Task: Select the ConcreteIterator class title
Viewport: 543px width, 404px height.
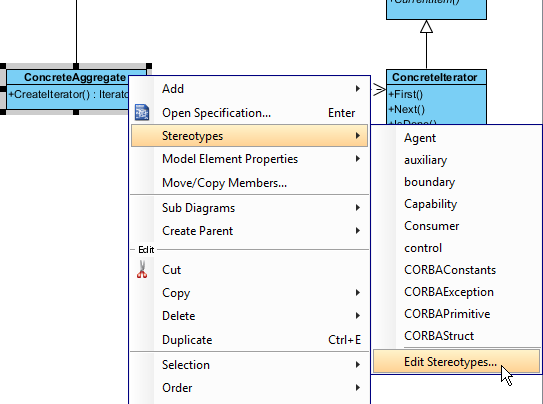Action: point(435,77)
